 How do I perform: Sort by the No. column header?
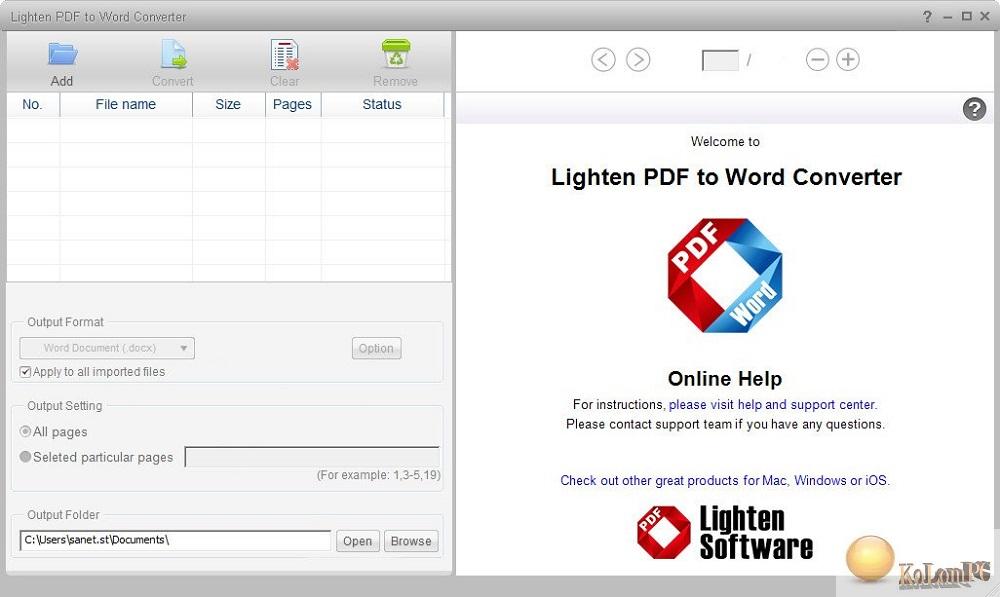click(x=33, y=105)
